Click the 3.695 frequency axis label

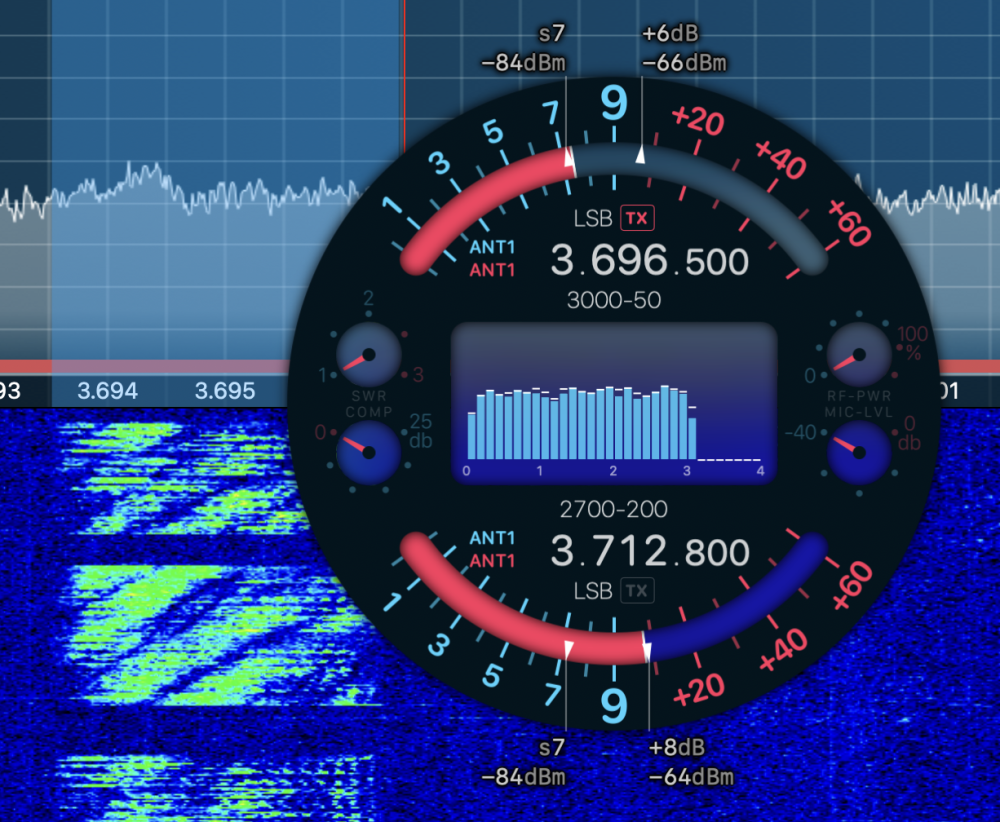point(224,391)
